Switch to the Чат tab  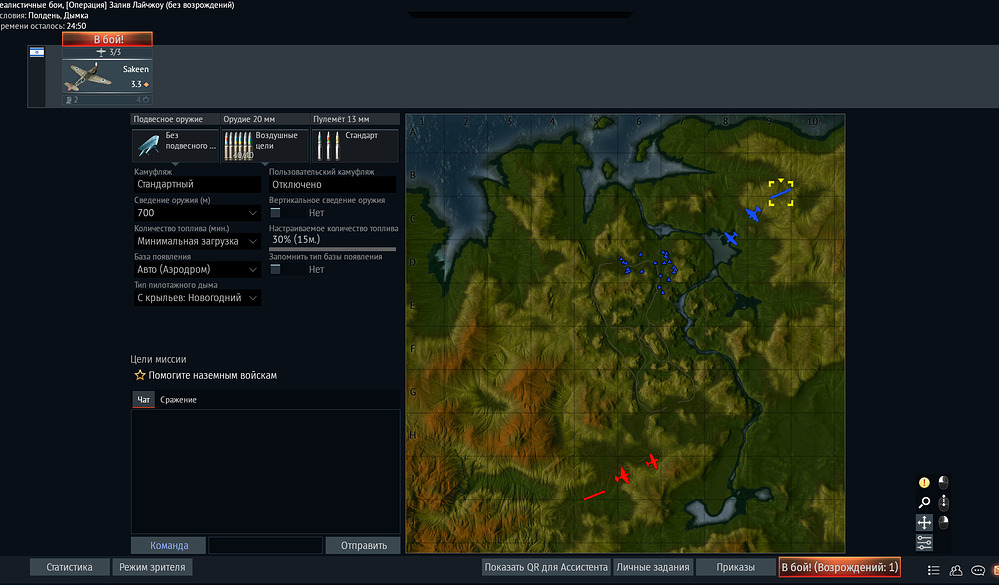(x=143, y=400)
